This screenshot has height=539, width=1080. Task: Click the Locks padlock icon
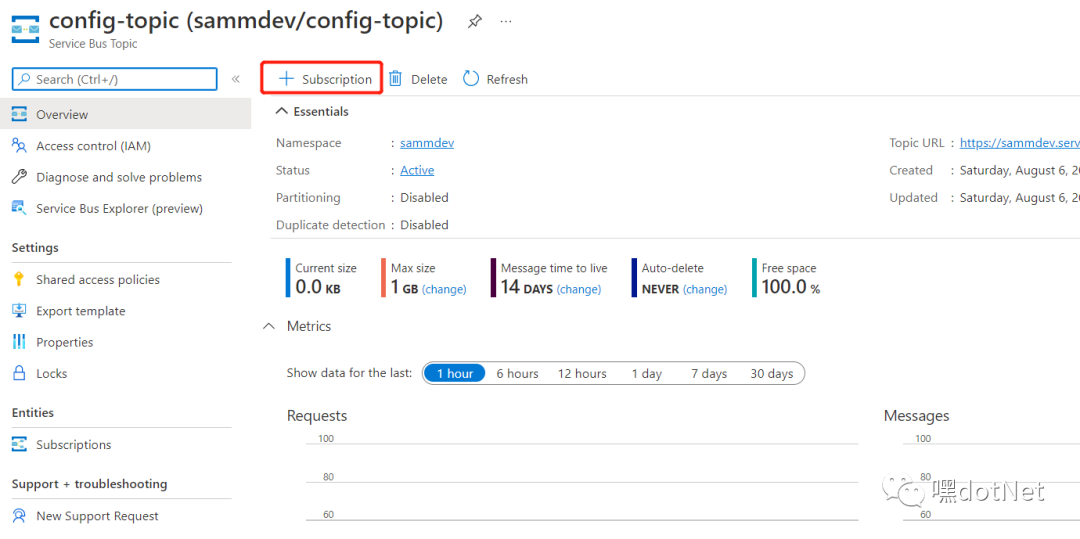coord(19,373)
